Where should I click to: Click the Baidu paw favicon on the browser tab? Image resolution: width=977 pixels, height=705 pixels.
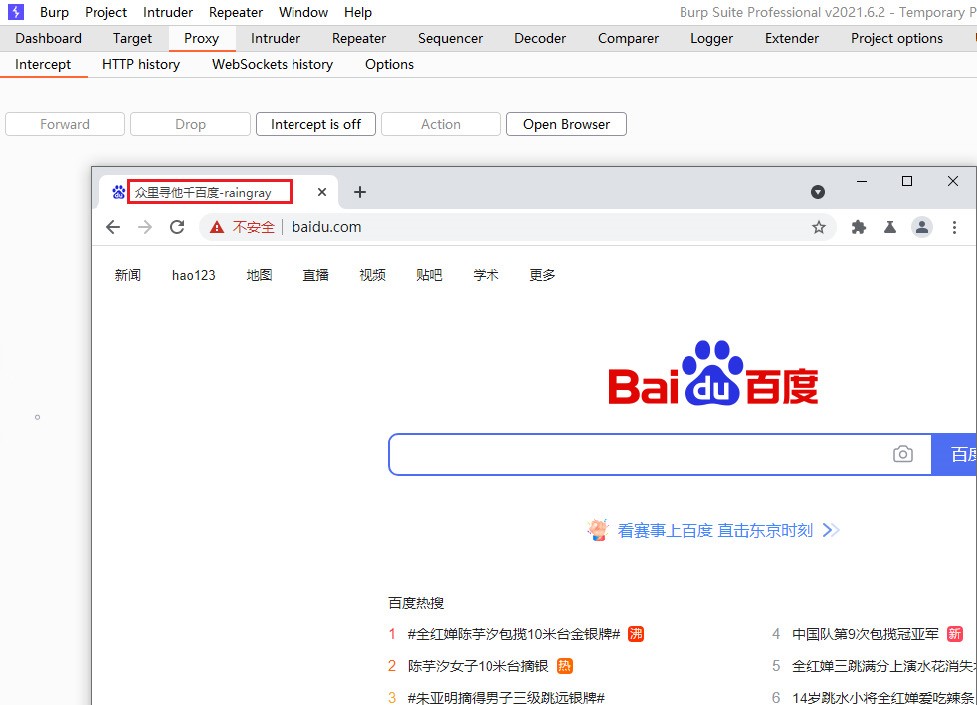[x=118, y=192]
